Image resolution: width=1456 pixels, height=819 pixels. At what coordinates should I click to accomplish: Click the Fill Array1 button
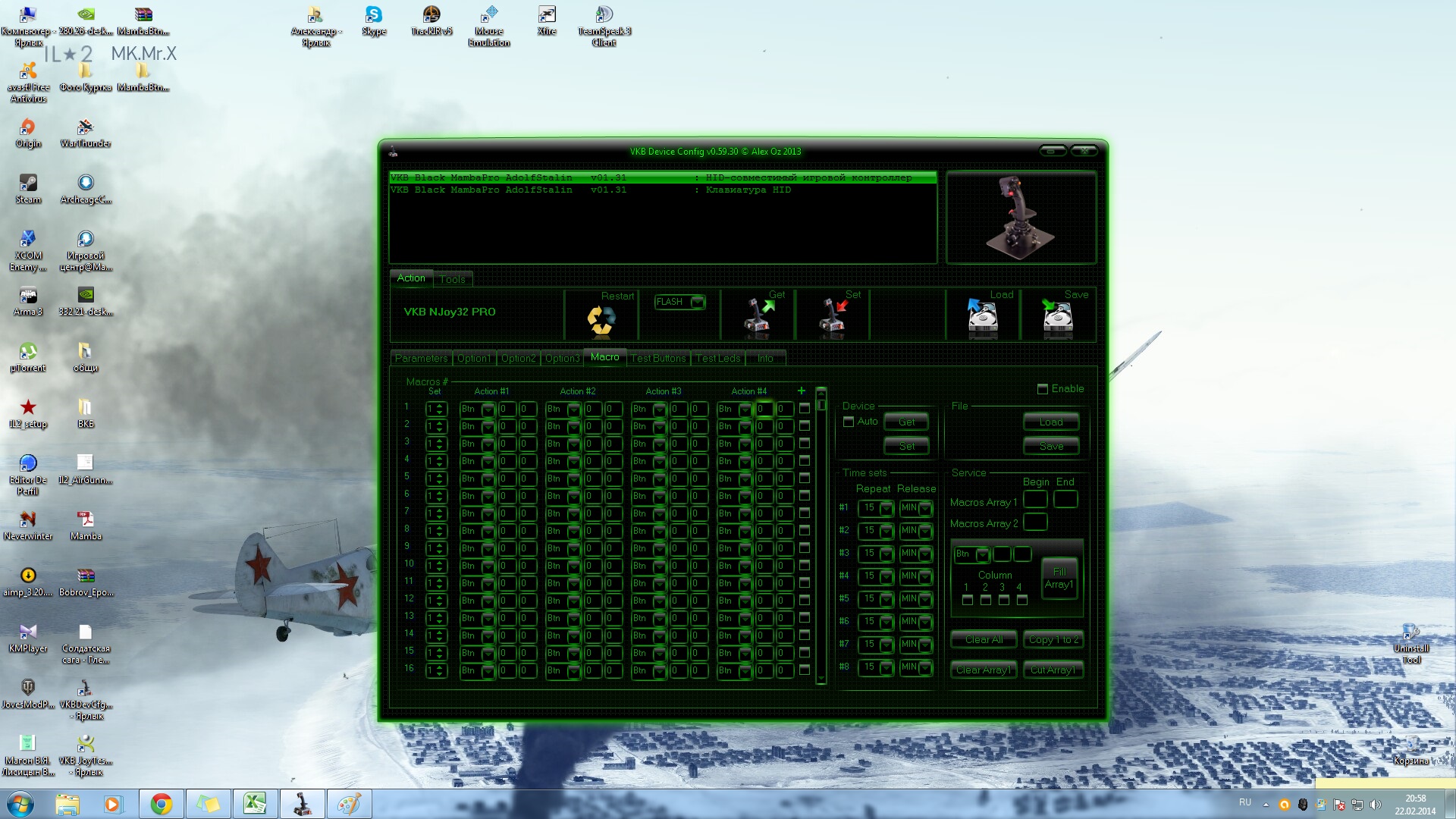pos(1059,578)
